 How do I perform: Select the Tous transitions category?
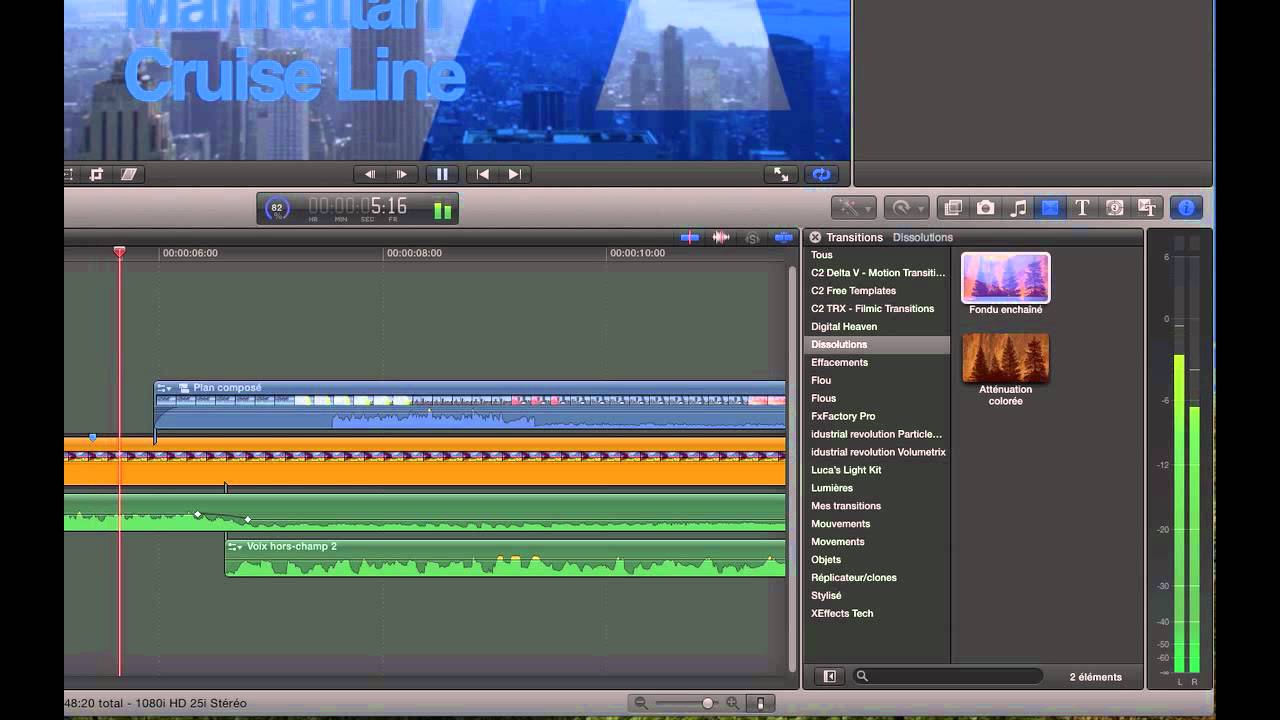click(877, 255)
